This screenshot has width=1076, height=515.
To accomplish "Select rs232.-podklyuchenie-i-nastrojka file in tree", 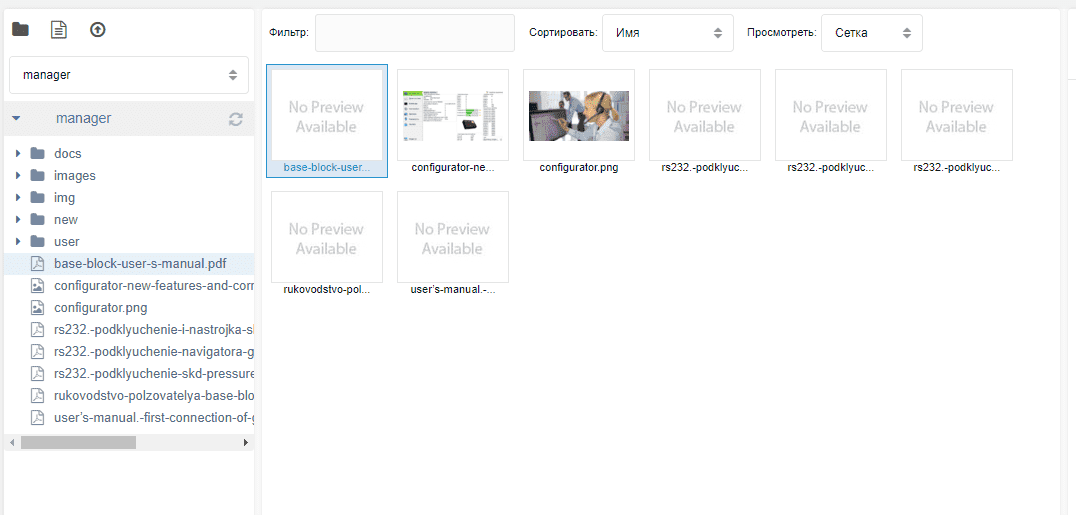I will (154, 330).
